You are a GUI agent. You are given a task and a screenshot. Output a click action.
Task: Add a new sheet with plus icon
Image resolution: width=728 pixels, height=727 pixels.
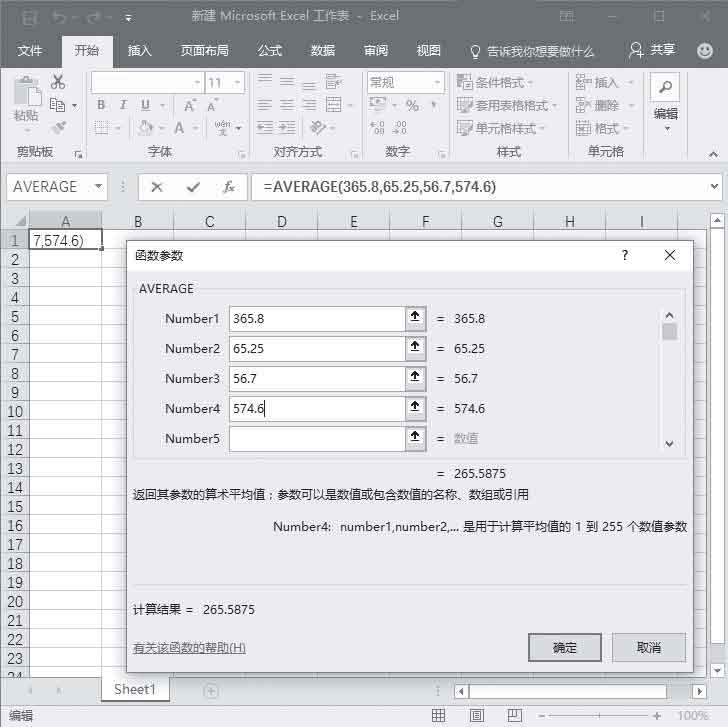(x=211, y=690)
